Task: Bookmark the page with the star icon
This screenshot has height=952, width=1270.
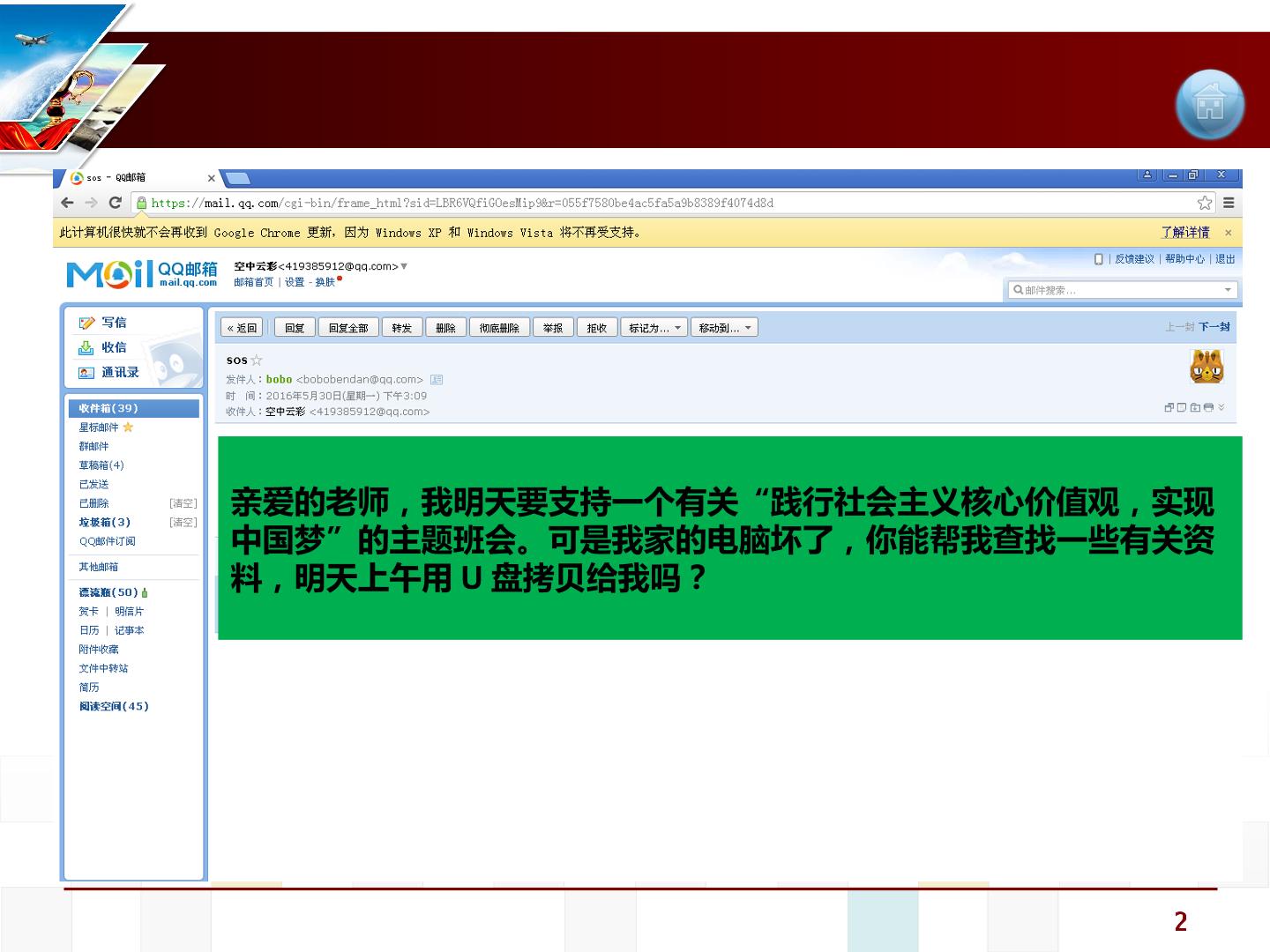Action: point(1205,203)
